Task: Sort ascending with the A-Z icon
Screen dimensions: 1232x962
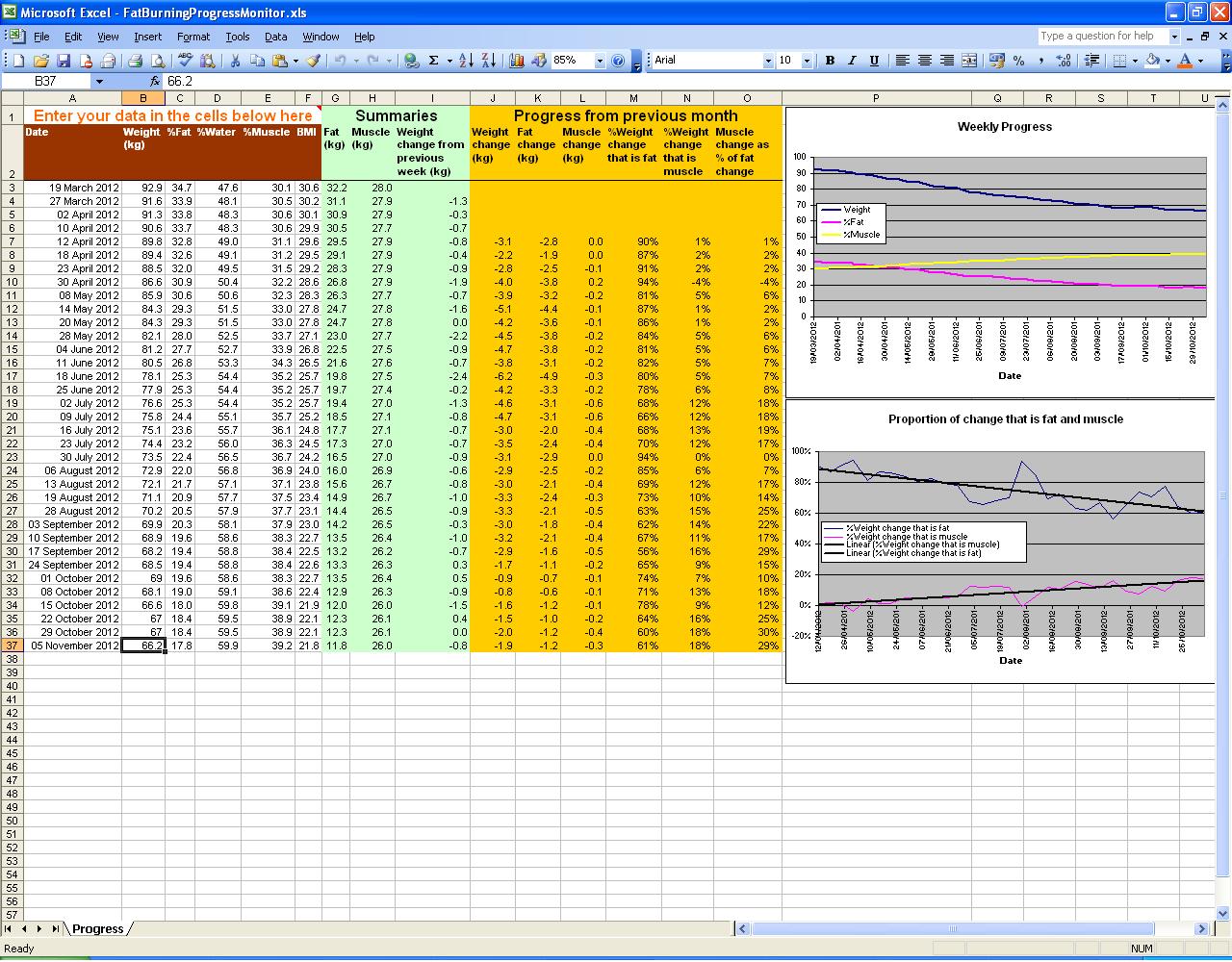Action: point(466,61)
